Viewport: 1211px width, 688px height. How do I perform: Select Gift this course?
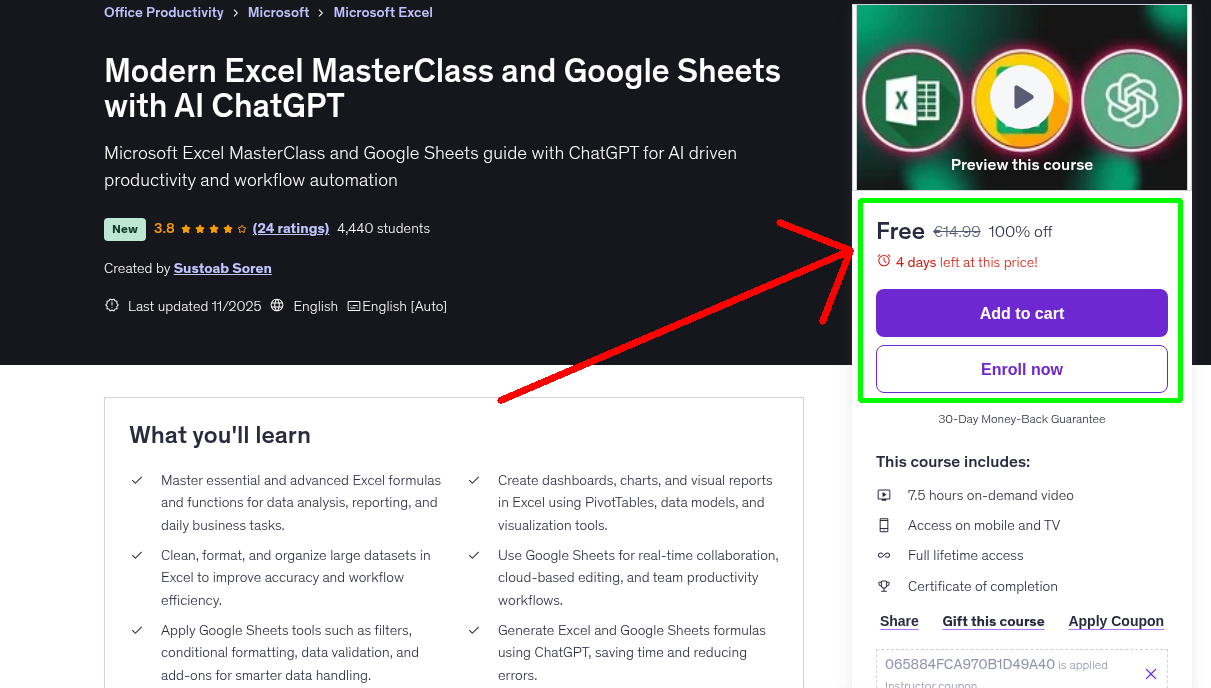click(993, 621)
